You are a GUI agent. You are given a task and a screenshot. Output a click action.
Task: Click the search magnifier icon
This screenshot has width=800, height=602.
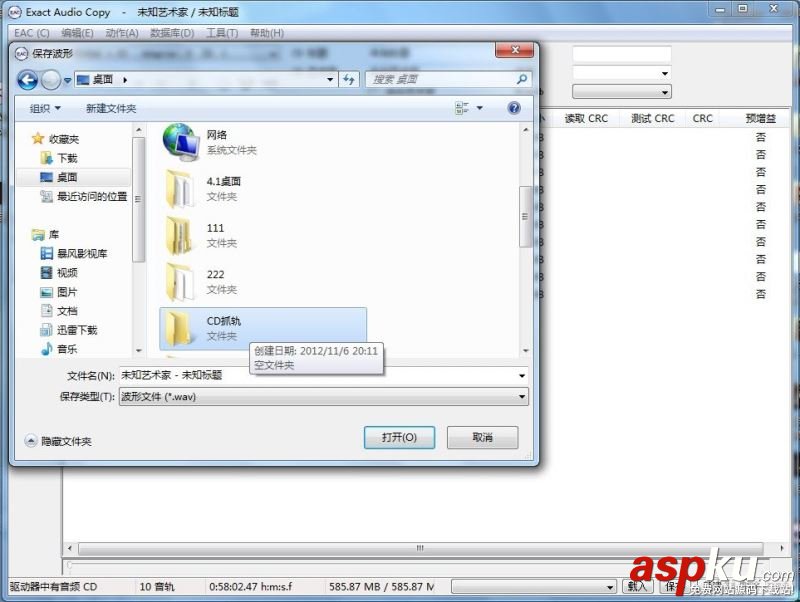(521, 80)
